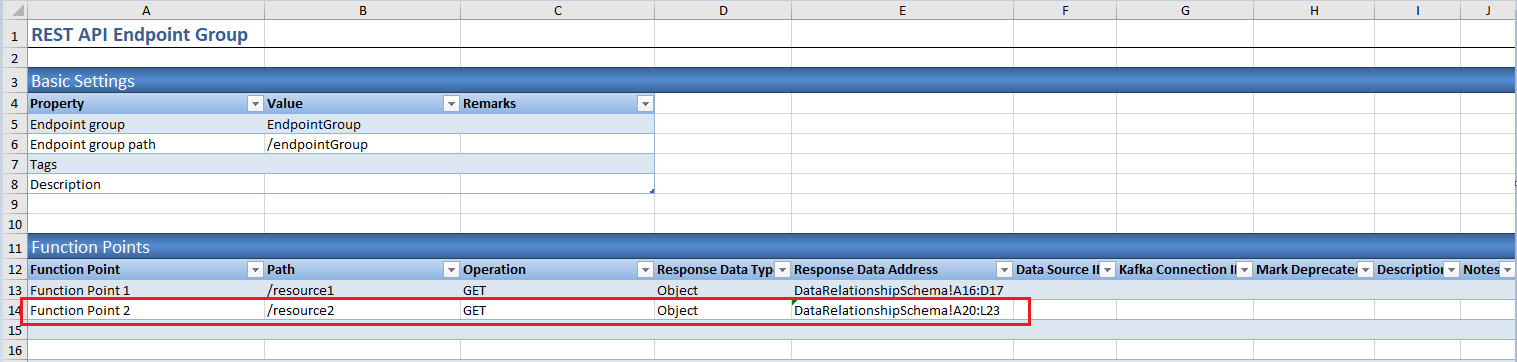
Task: Select the '/resource2' path cell
Action: [x=362, y=310]
